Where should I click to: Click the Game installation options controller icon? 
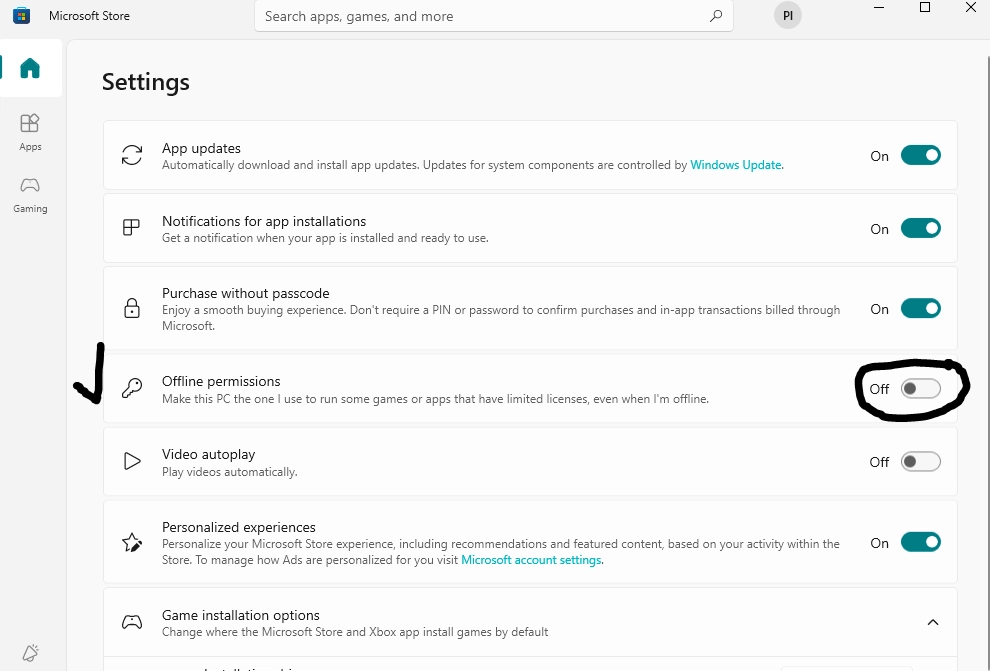(x=131, y=622)
